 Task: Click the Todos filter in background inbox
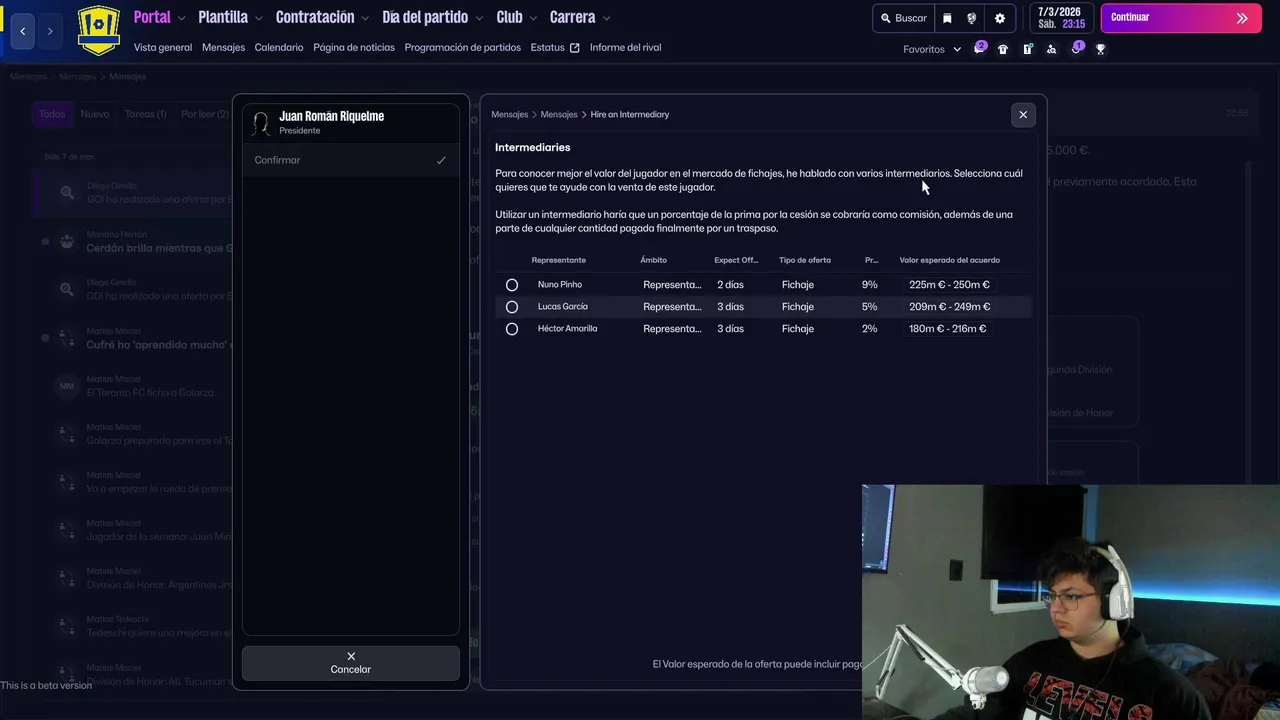point(52,114)
